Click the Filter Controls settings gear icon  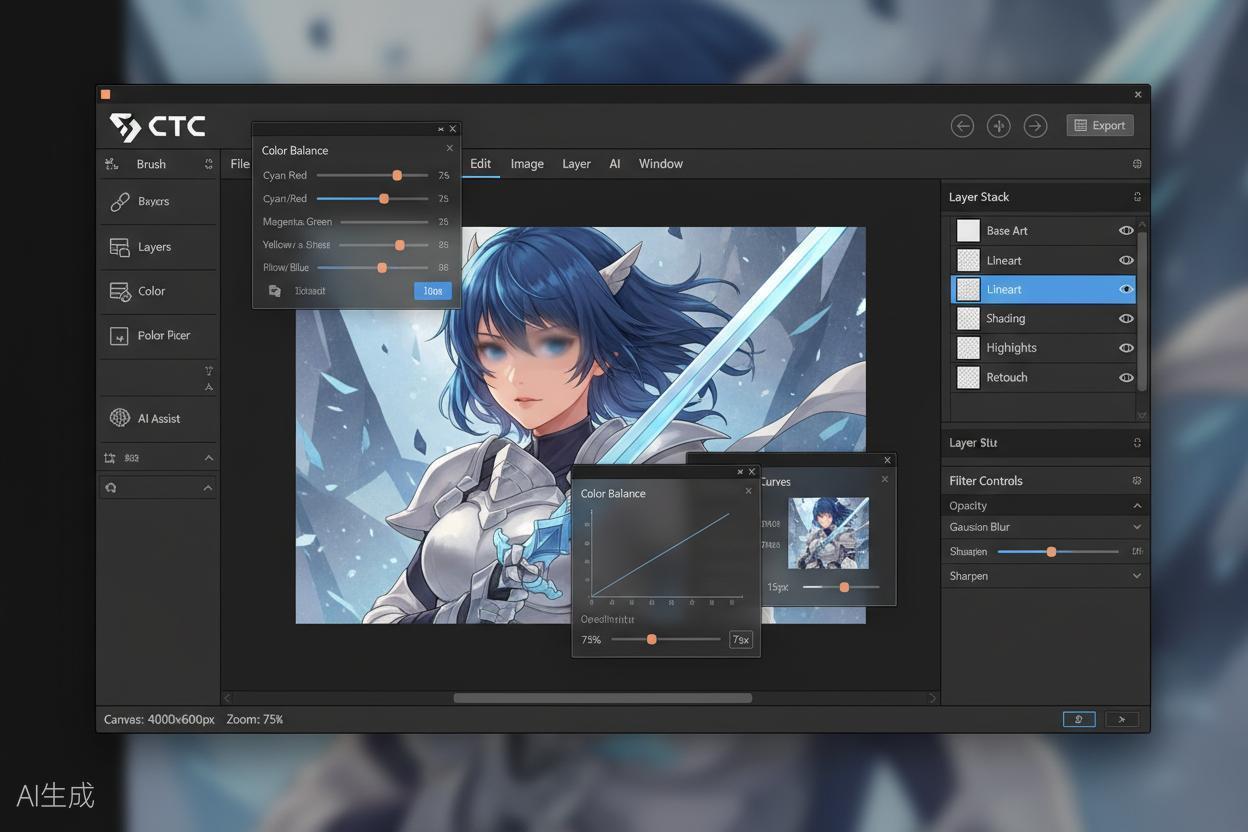click(1137, 481)
